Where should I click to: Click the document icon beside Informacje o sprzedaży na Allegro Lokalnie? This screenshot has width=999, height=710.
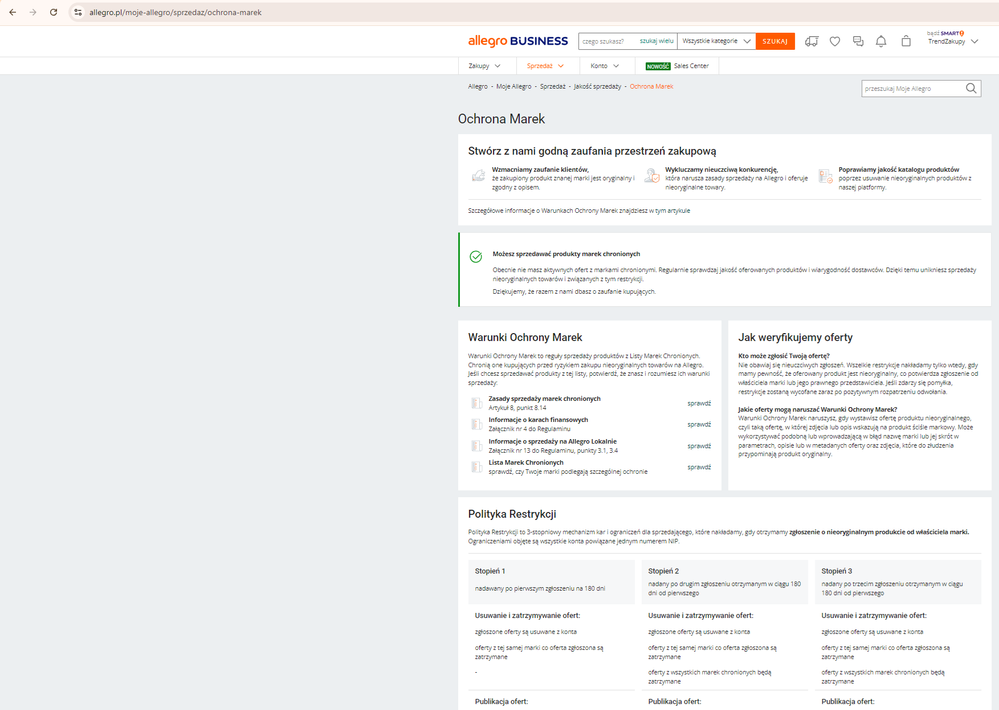[x=477, y=446]
